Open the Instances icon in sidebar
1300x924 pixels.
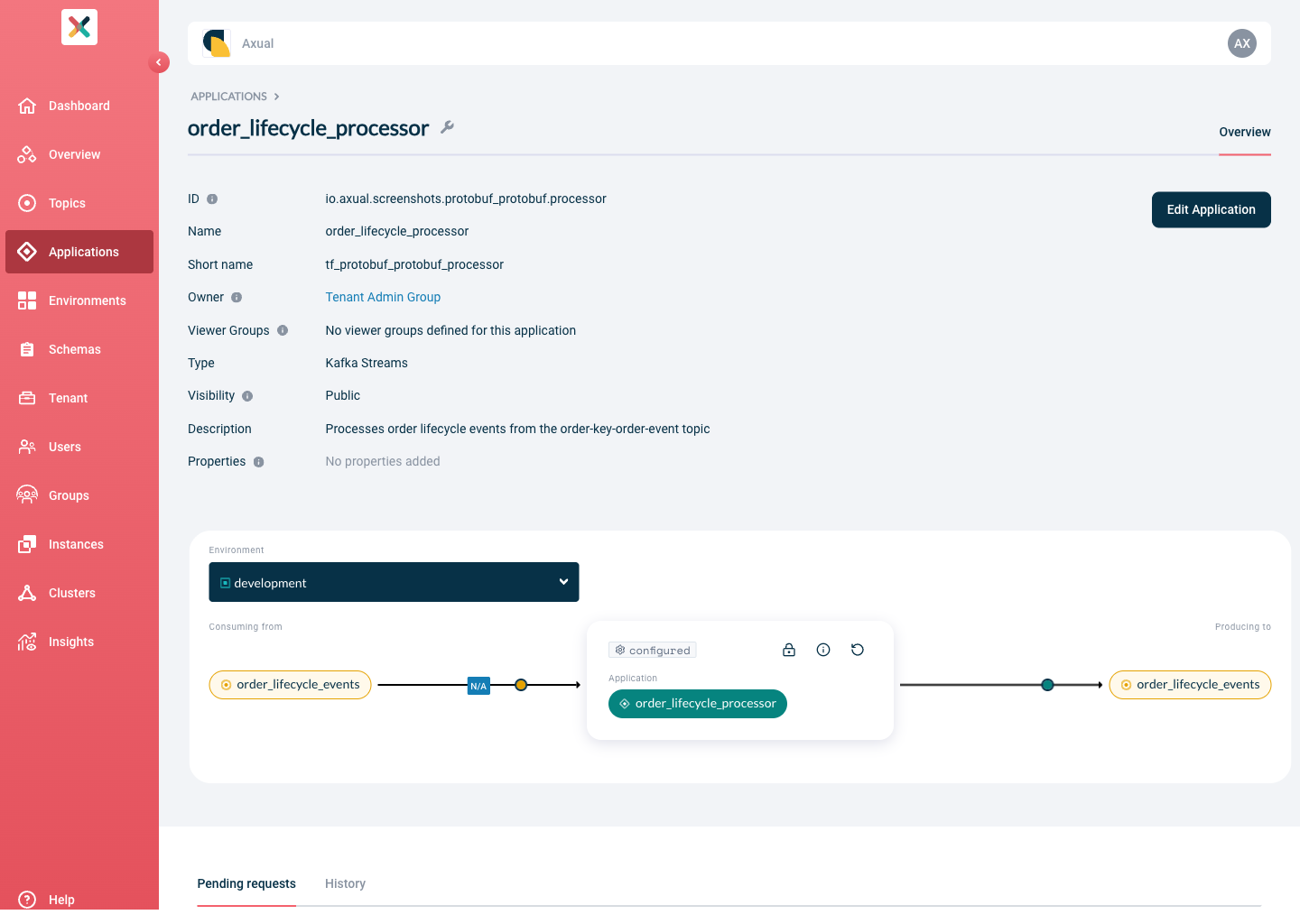pos(27,544)
